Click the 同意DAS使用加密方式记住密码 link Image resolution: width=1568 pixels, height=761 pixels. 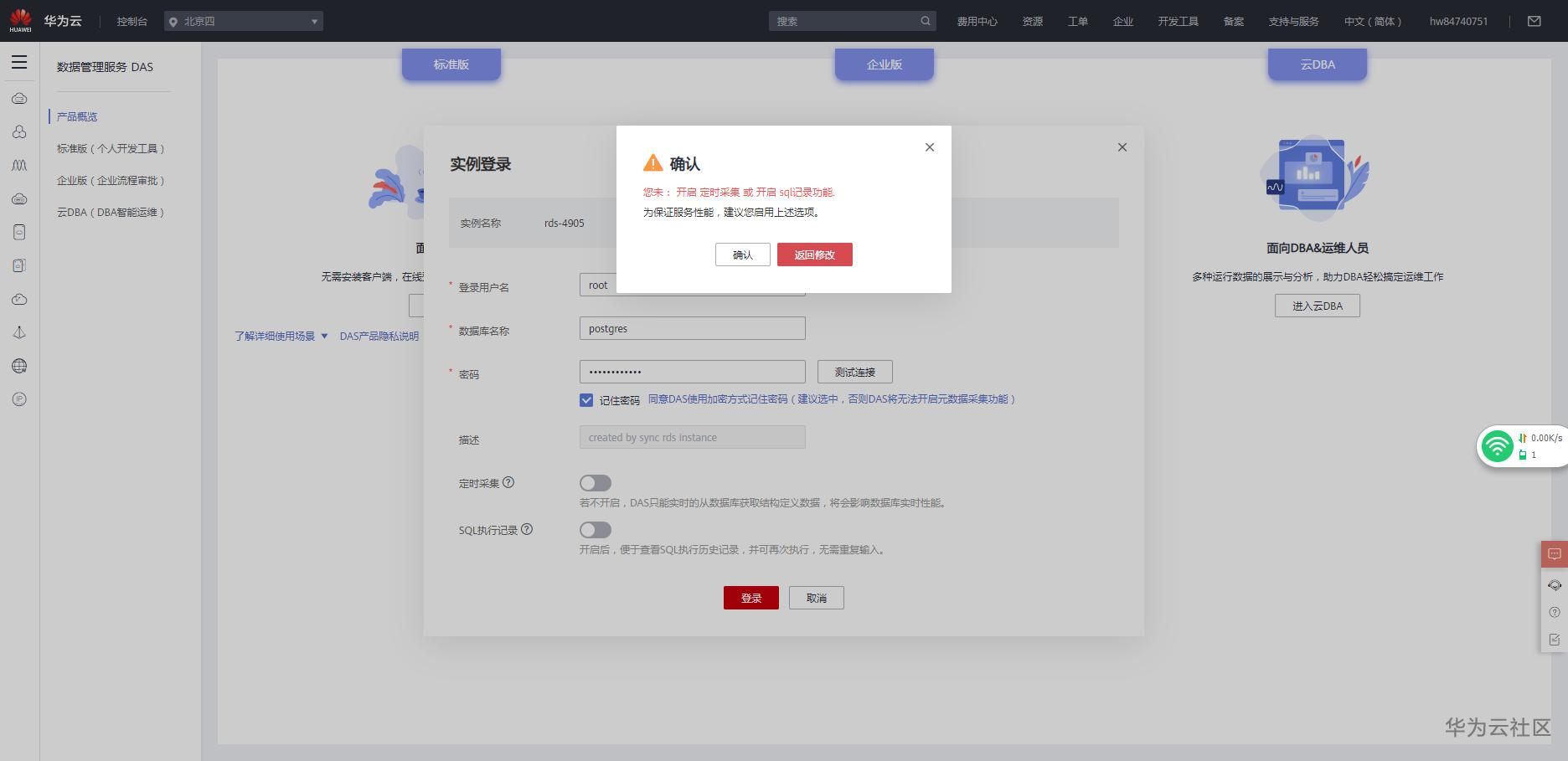click(x=832, y=399)
